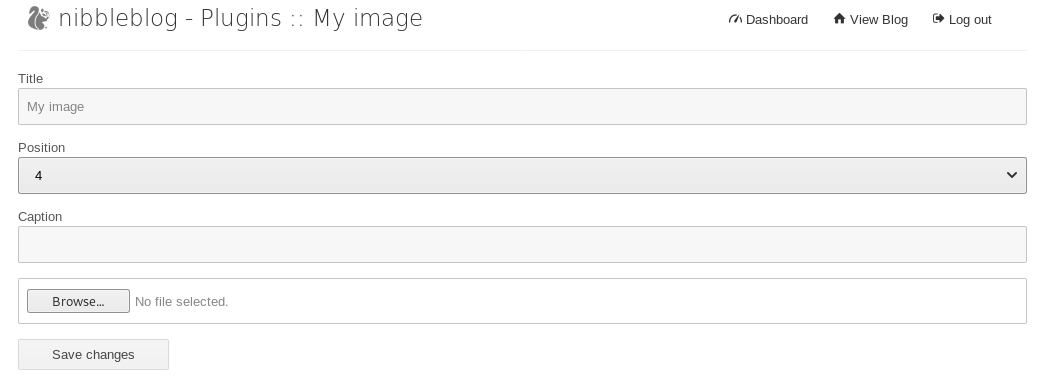Open the Dashboard link
Screen dimensions: 1050x377
tap(768, 19)
